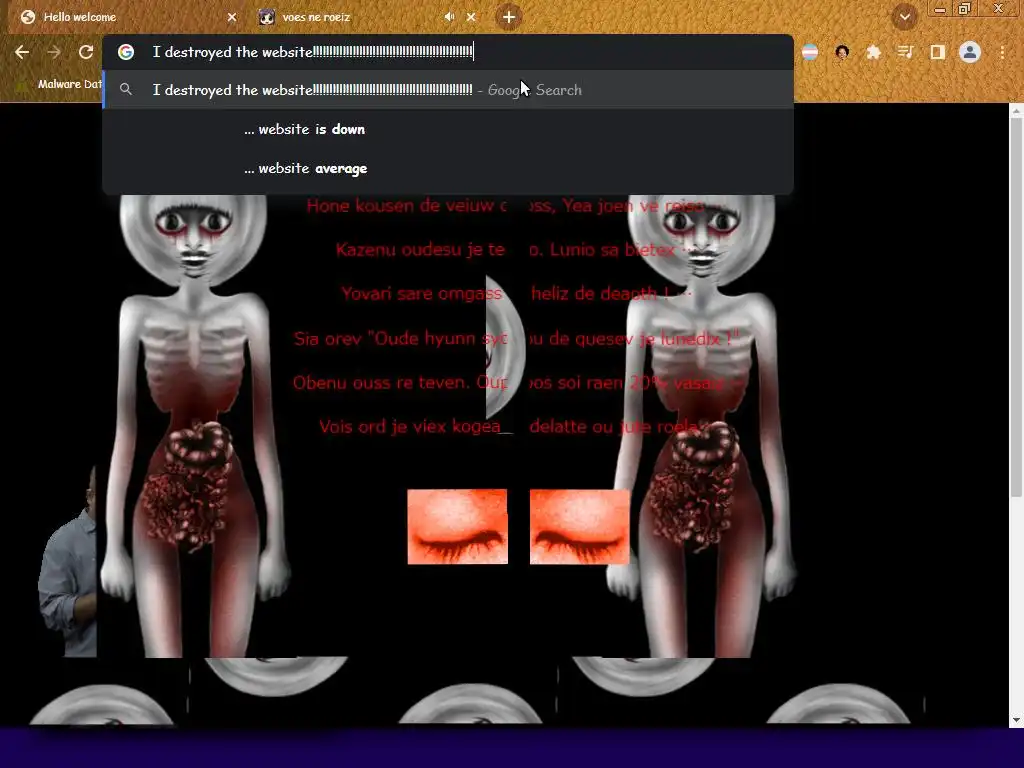Open the Chrome profile avatar

click(970, 52)
